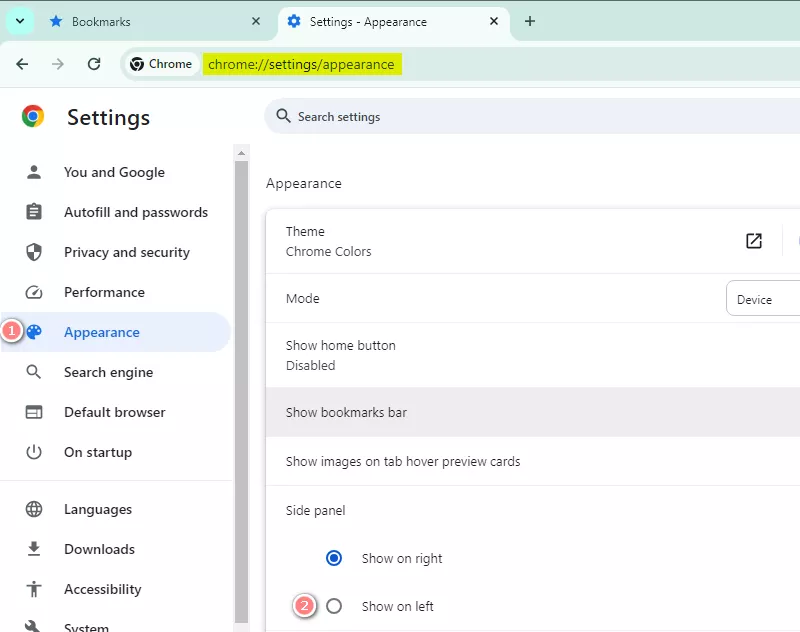Open Default browser settings
800x632 pixels.
coord(114,412)
